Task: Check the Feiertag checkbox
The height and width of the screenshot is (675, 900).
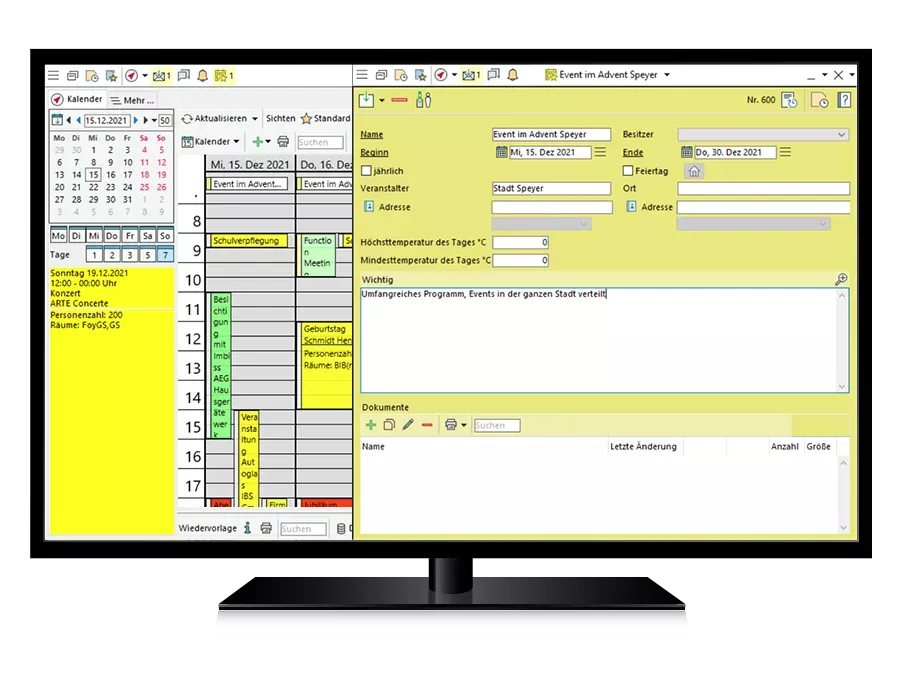Action: click(628, 171)
